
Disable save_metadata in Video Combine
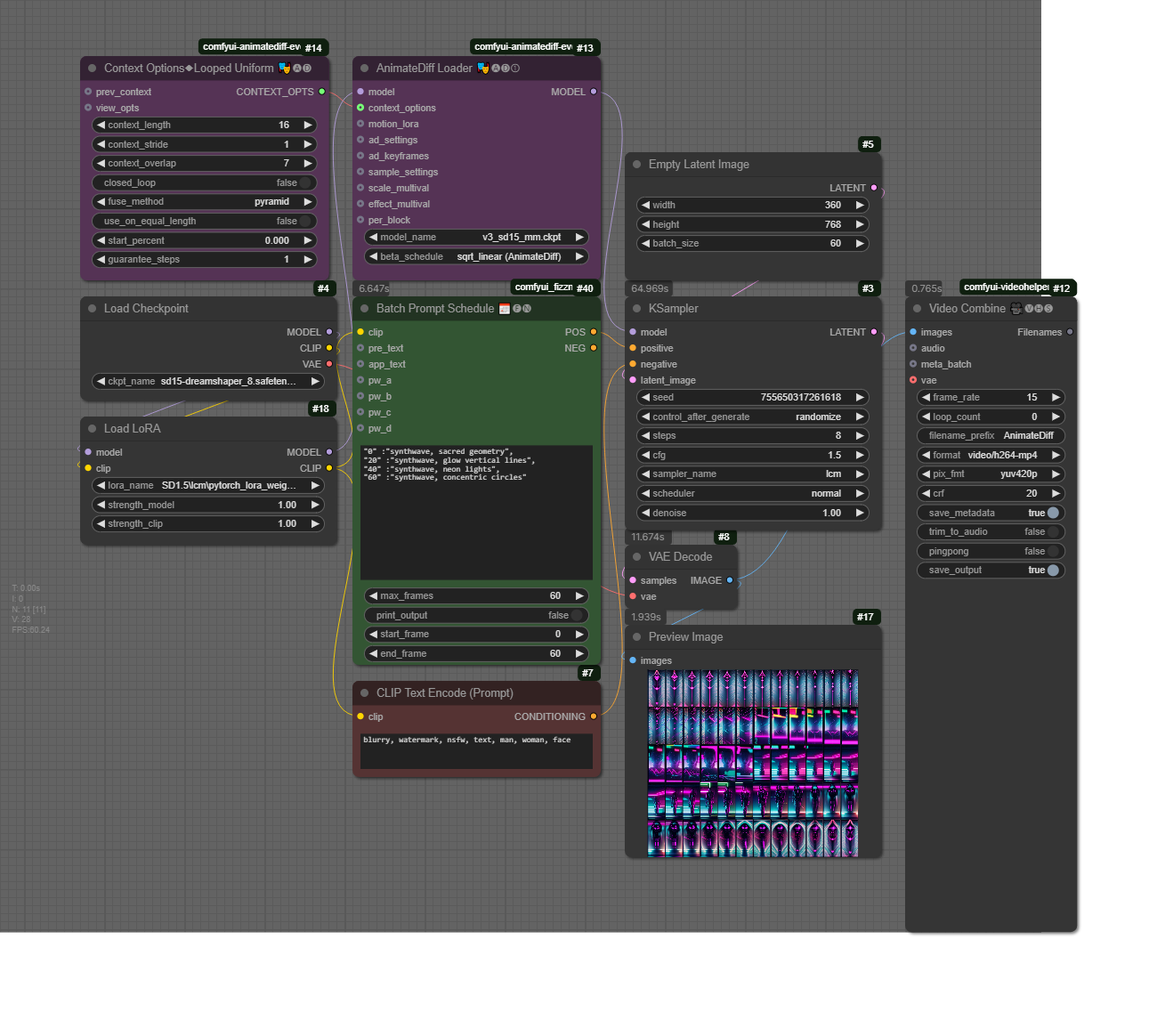pyautogui.click(x=1053, y=514)
